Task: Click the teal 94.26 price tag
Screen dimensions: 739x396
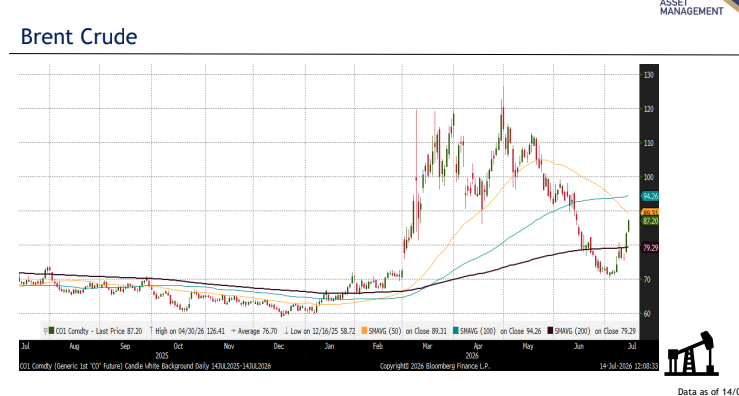Action: [x=650, y=196]
